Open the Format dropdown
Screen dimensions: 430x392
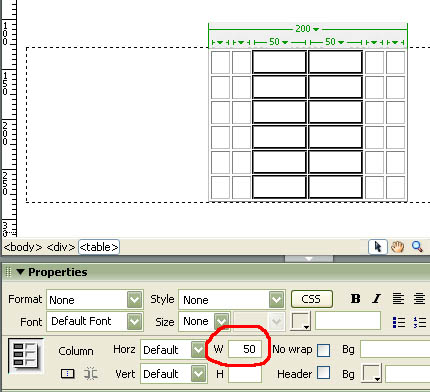[134, 299]
